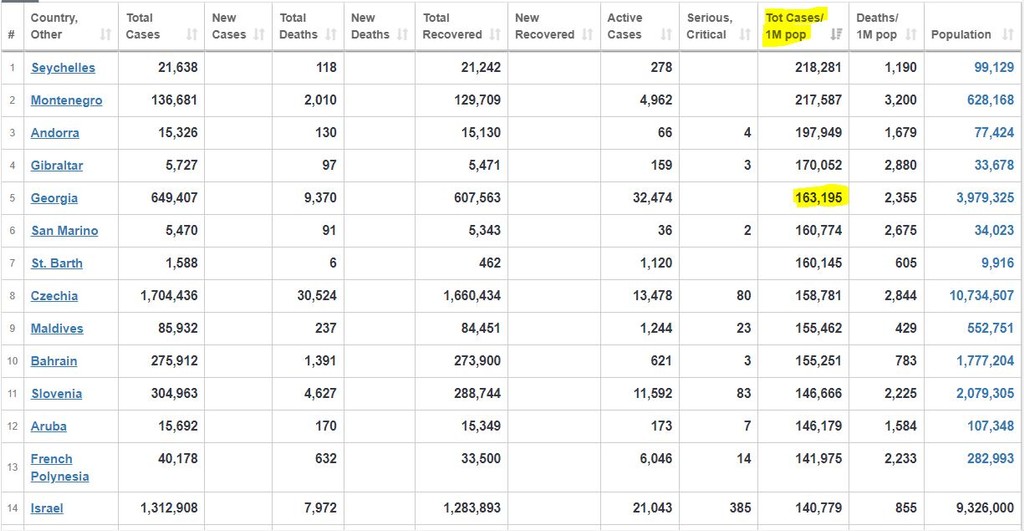Screen dimensions: 1024x531
Task: Click the Country, Other column header
Action: (54, 26)
